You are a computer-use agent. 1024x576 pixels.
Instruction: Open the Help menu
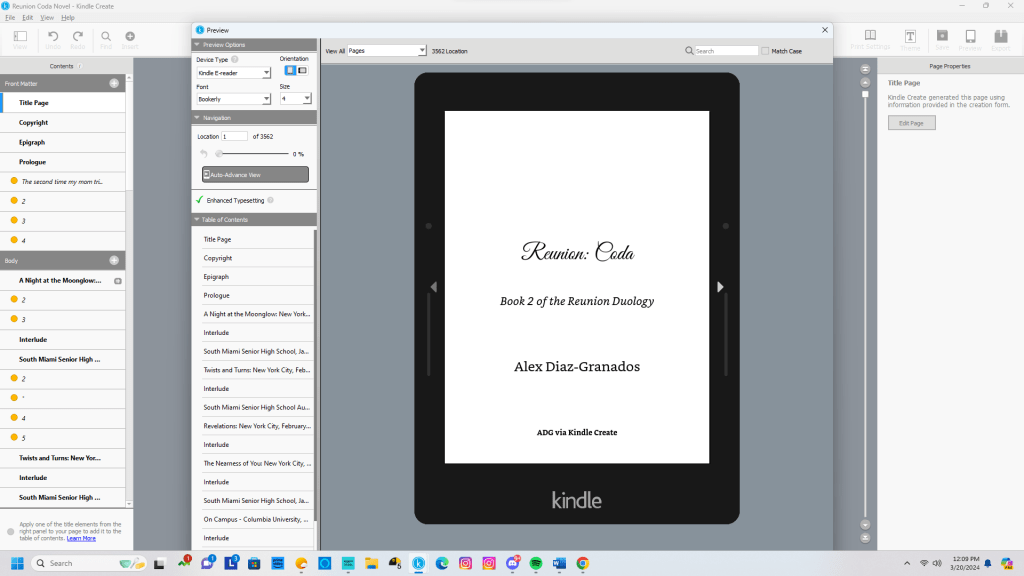[x=68, y=18]
